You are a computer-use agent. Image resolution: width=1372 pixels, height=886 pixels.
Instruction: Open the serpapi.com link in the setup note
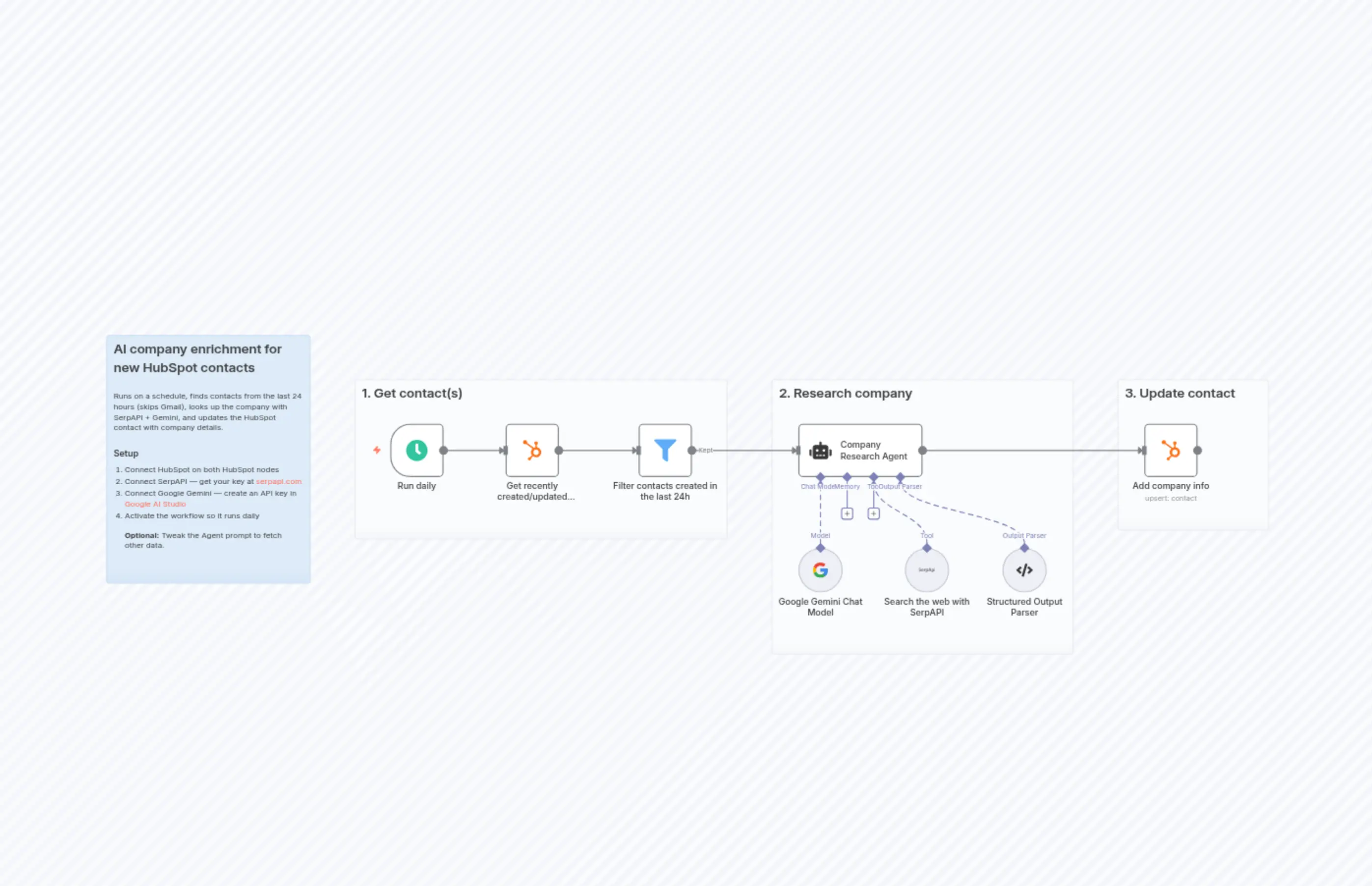(x=278, y=482)
